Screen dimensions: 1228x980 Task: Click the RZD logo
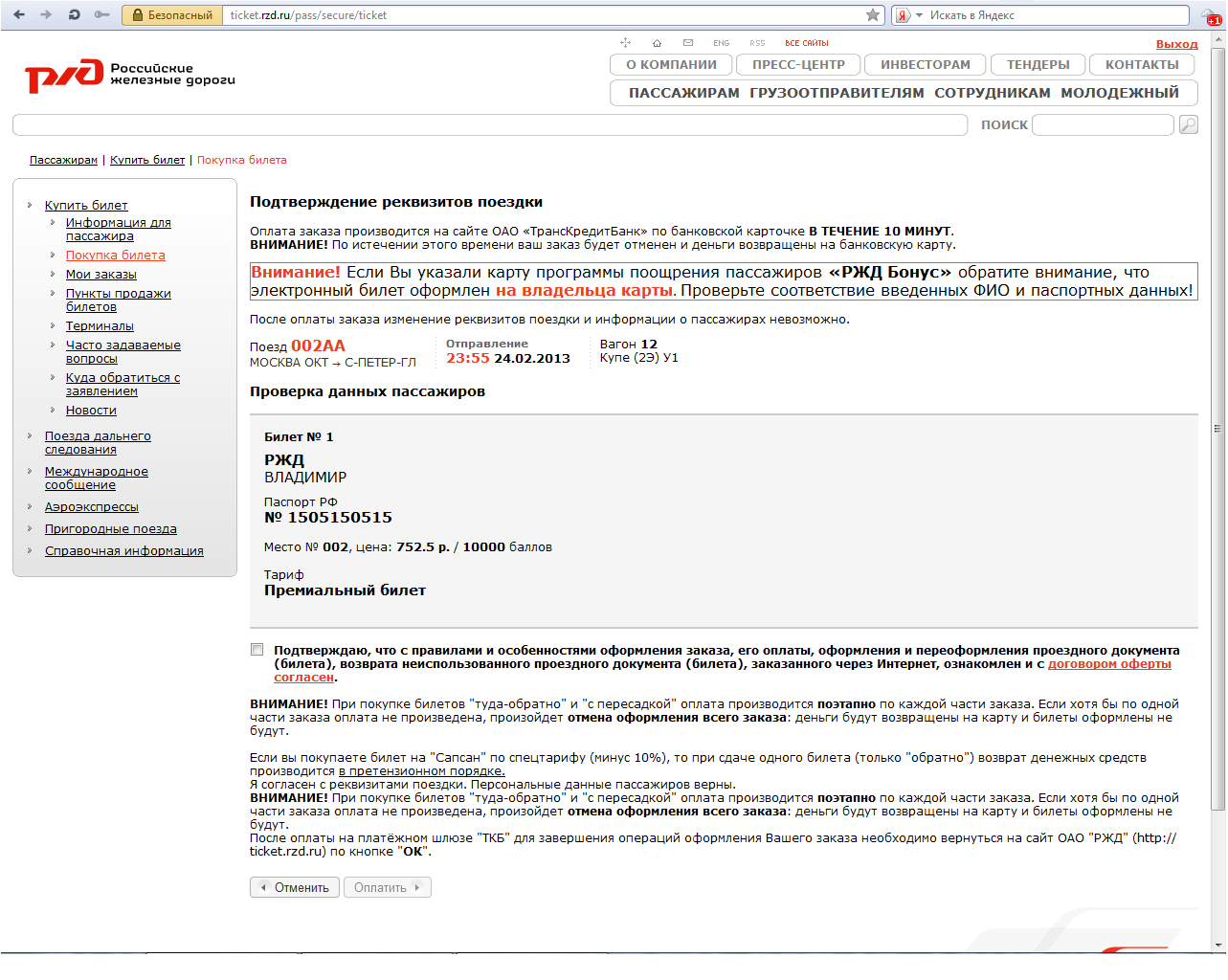point(64,76)
